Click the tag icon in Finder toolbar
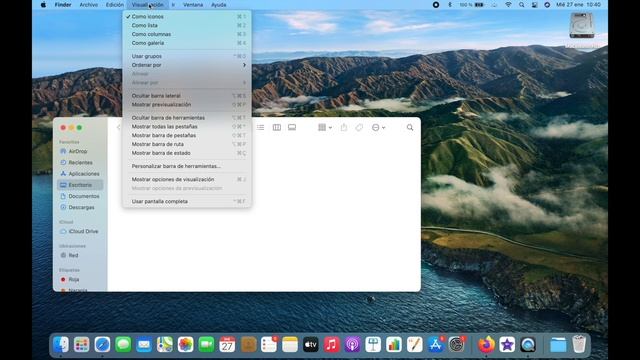The image size is (640, 360). (359, 127)
